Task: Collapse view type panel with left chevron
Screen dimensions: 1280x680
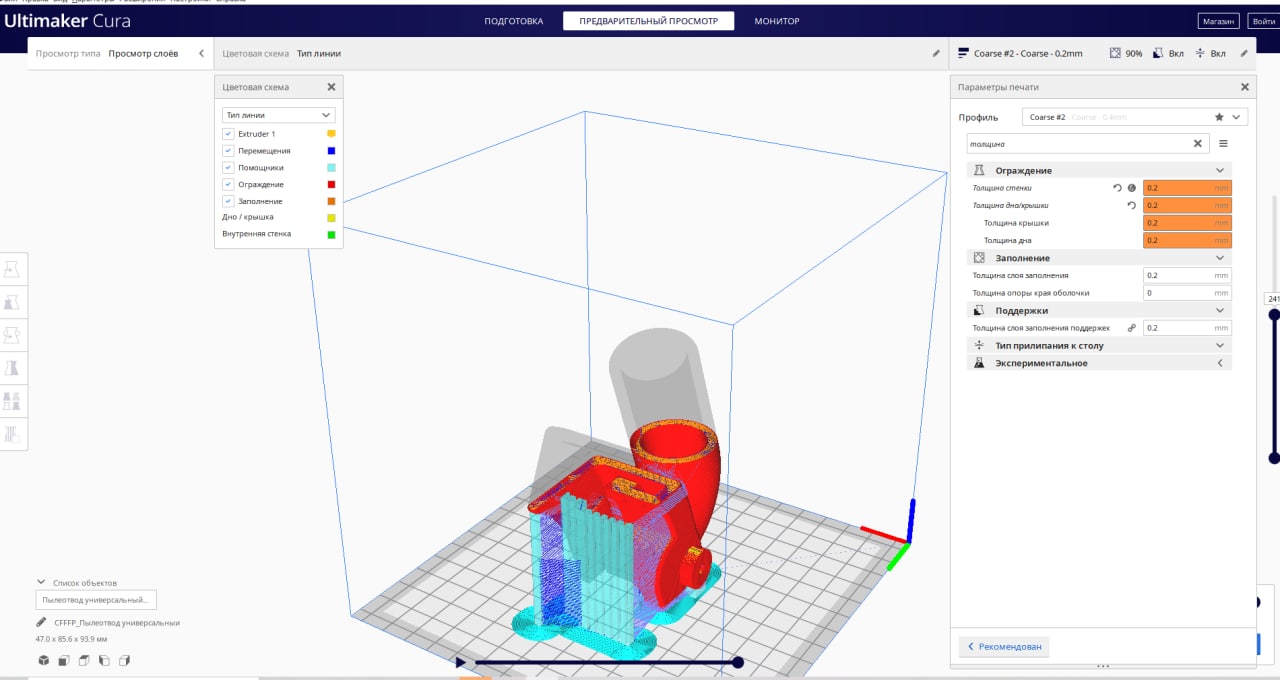Action: point(201,53)
